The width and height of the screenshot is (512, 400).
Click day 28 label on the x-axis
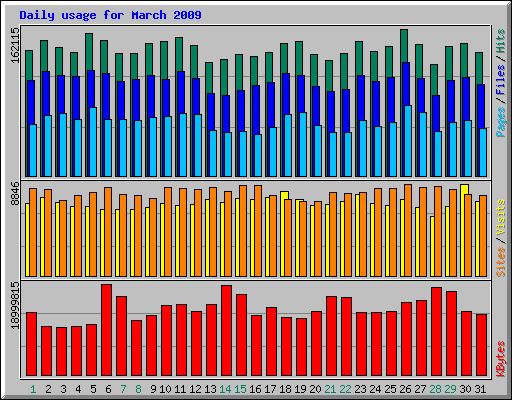coord(435,389)
